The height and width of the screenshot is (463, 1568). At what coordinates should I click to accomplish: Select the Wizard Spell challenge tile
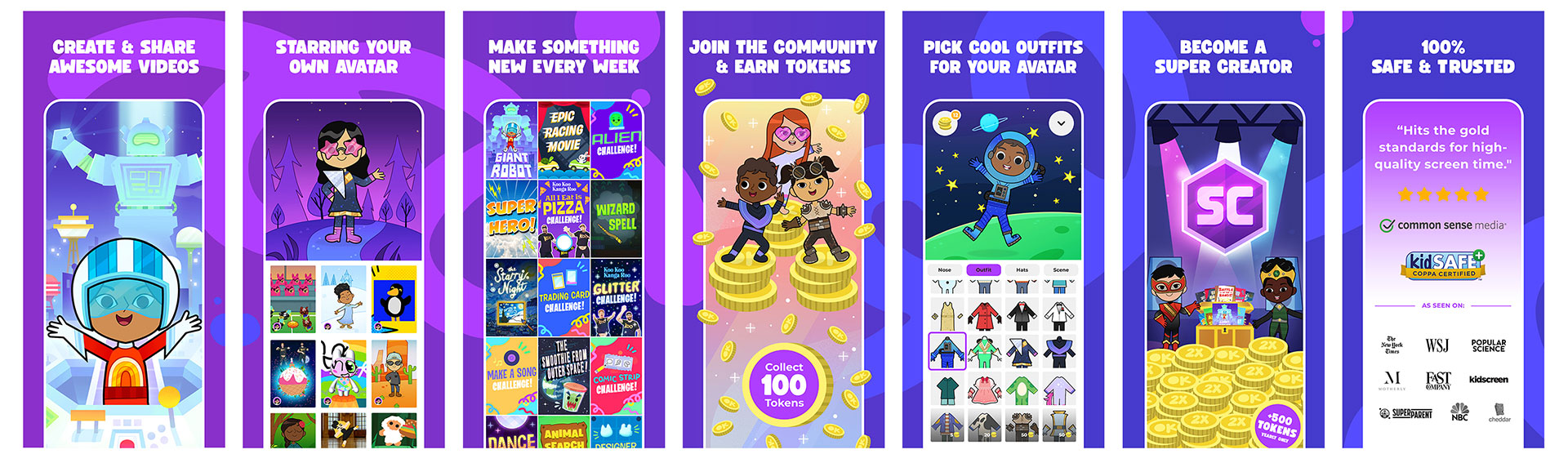point(617,218)
